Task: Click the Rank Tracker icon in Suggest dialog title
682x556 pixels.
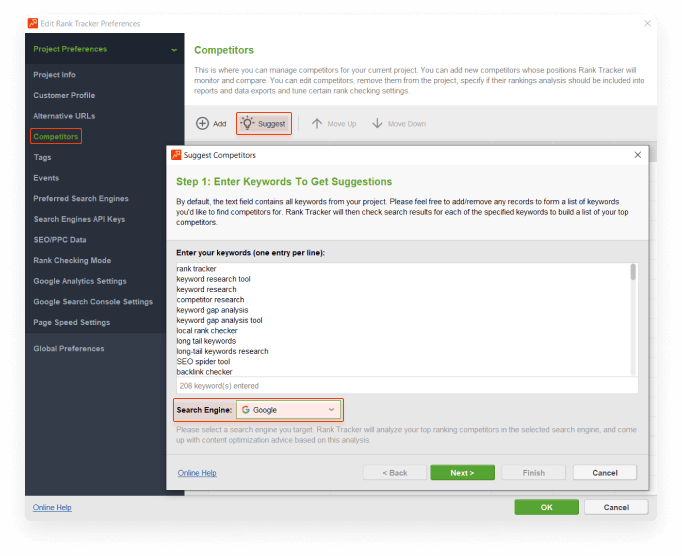Action: 176,155
